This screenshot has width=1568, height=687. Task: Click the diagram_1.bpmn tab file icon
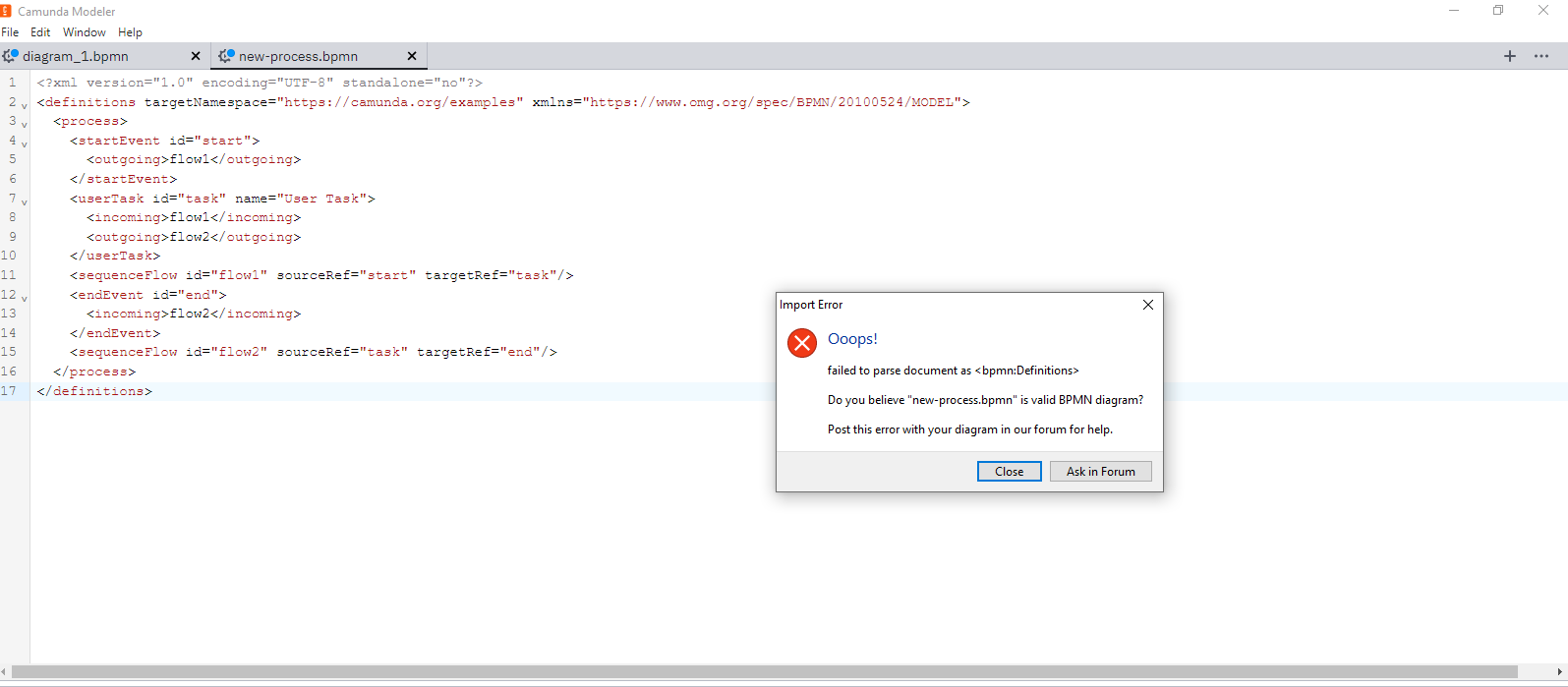click(x=11, y=56)
